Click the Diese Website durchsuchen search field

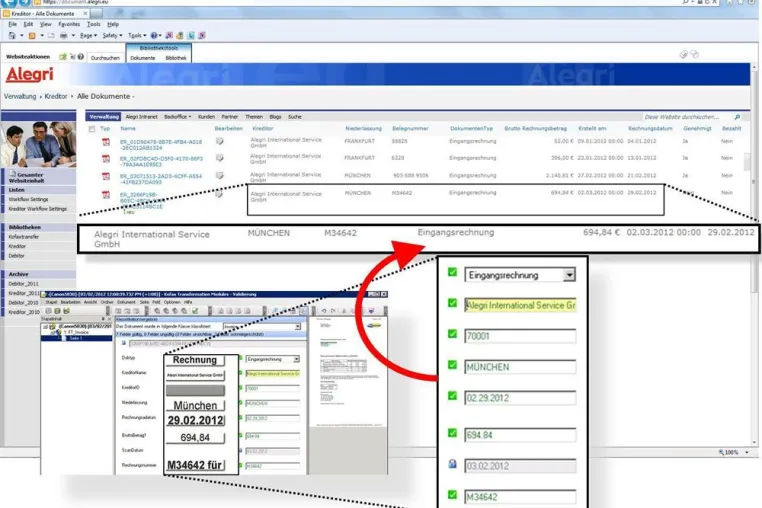pyautogui.click(x=687, y=117)
